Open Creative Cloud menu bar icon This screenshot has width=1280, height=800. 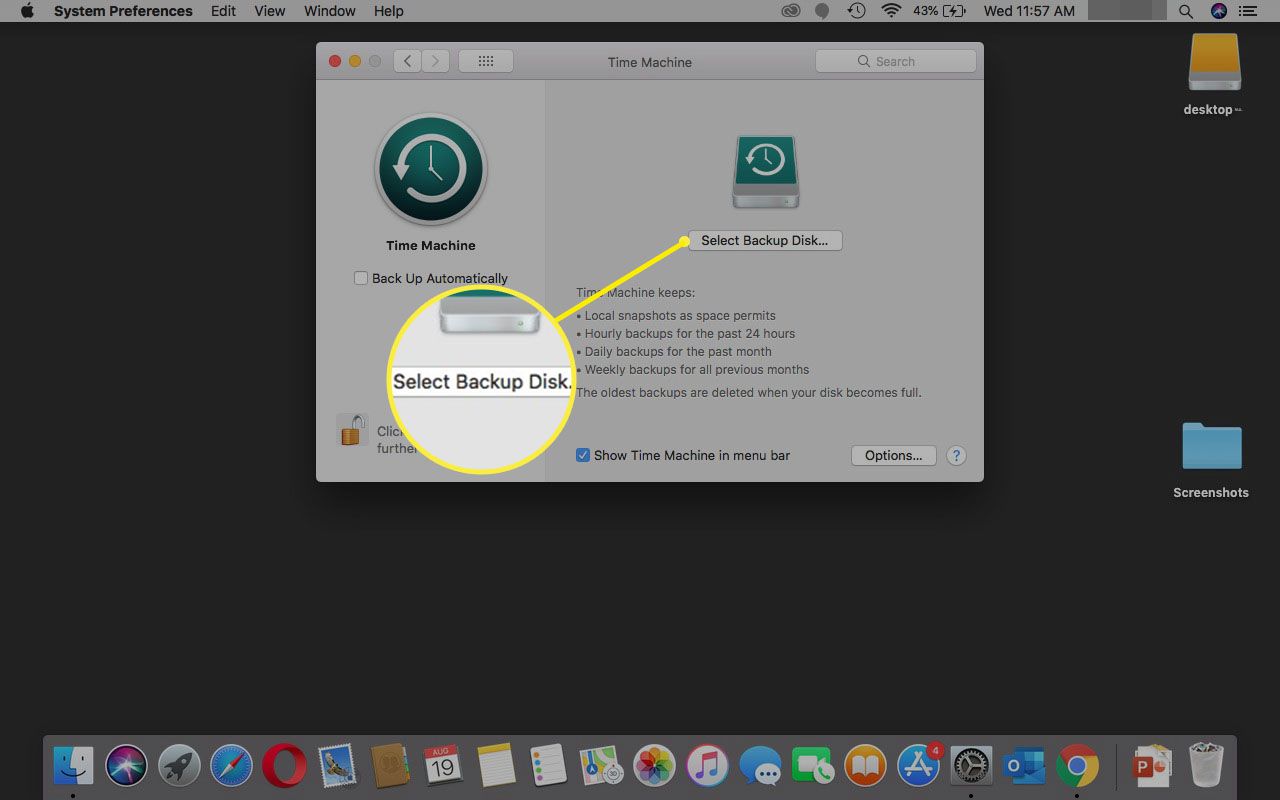coord(791,11)
